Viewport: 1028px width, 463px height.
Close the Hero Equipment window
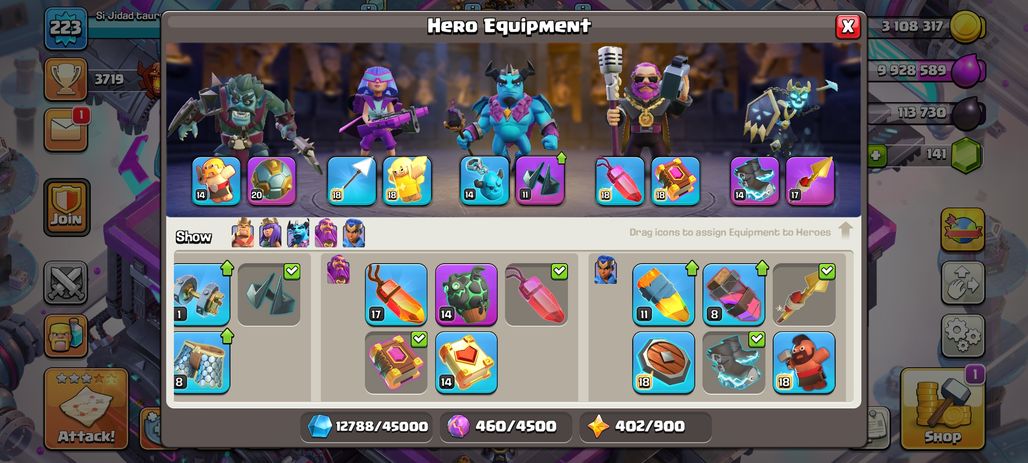tap(848, 26)
